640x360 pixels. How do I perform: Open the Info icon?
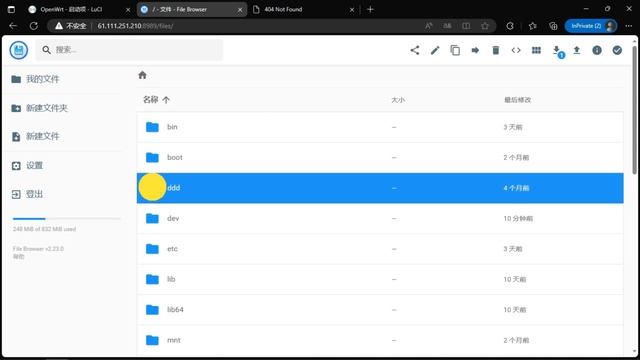597,50
